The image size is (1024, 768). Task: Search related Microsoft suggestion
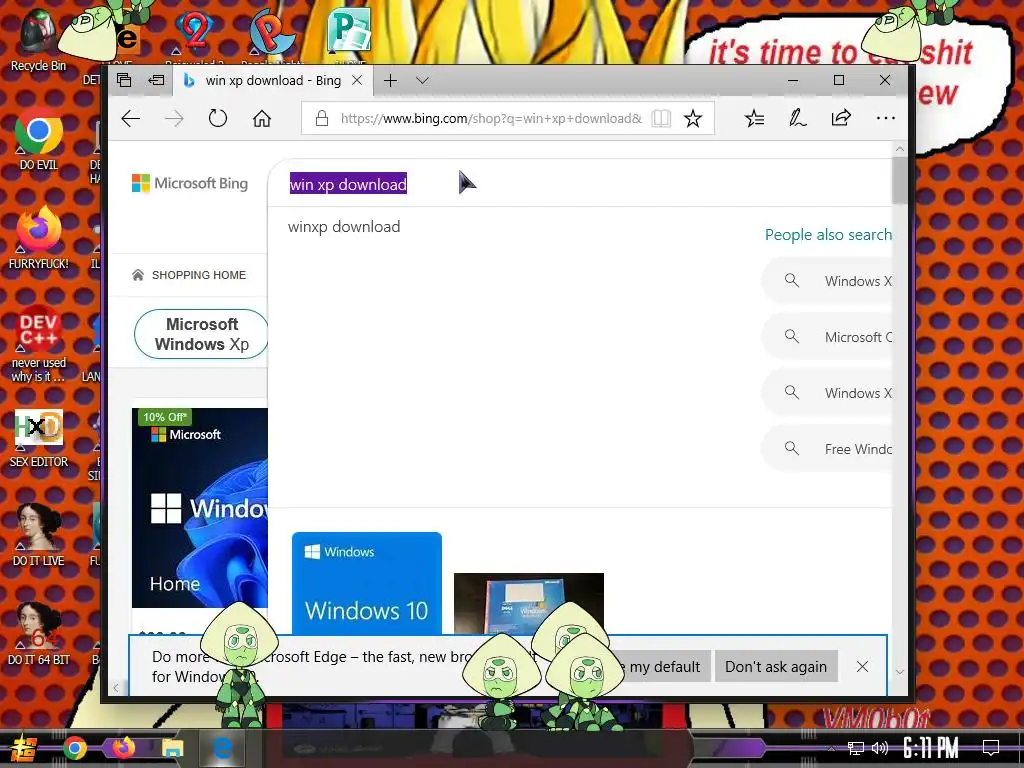click(828, 337)
